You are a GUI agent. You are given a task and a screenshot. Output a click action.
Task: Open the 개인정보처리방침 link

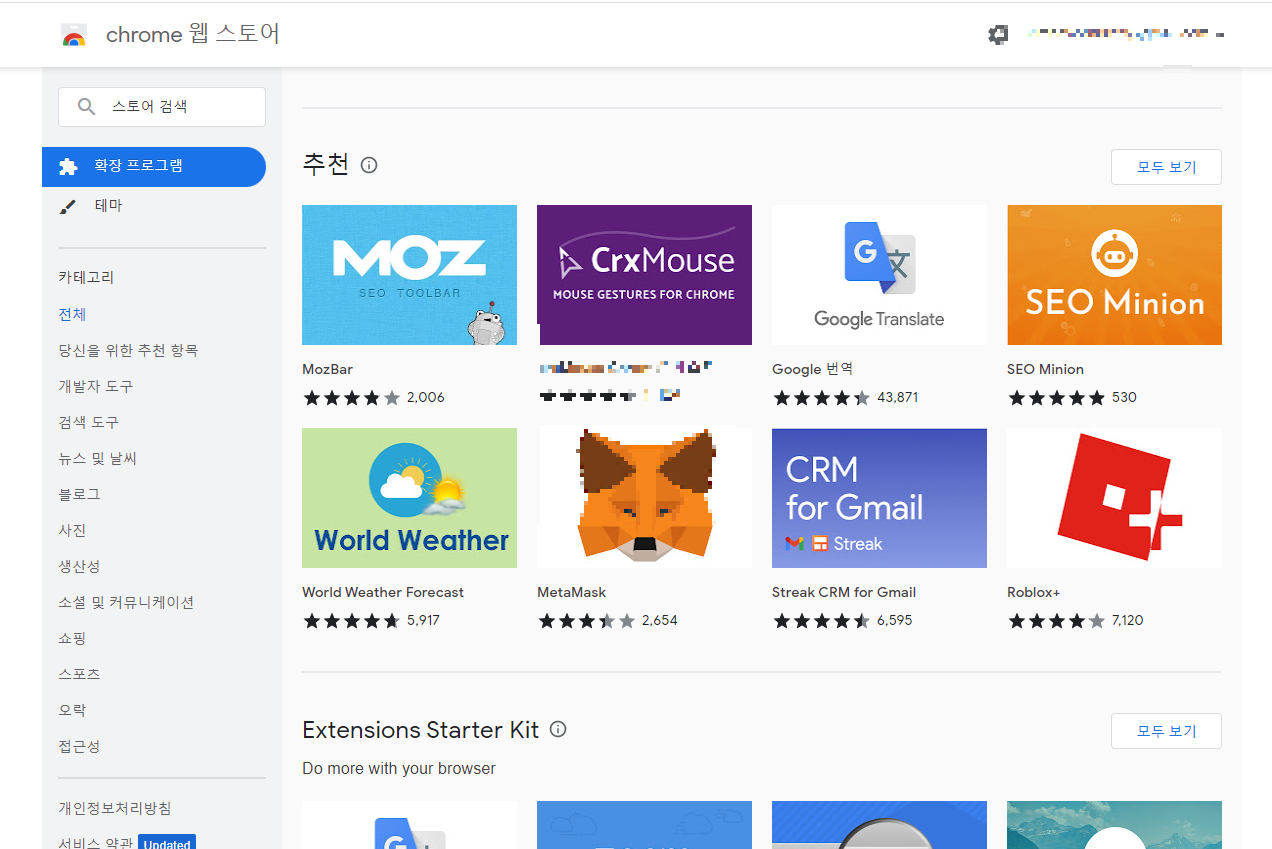tap(115, 808)
